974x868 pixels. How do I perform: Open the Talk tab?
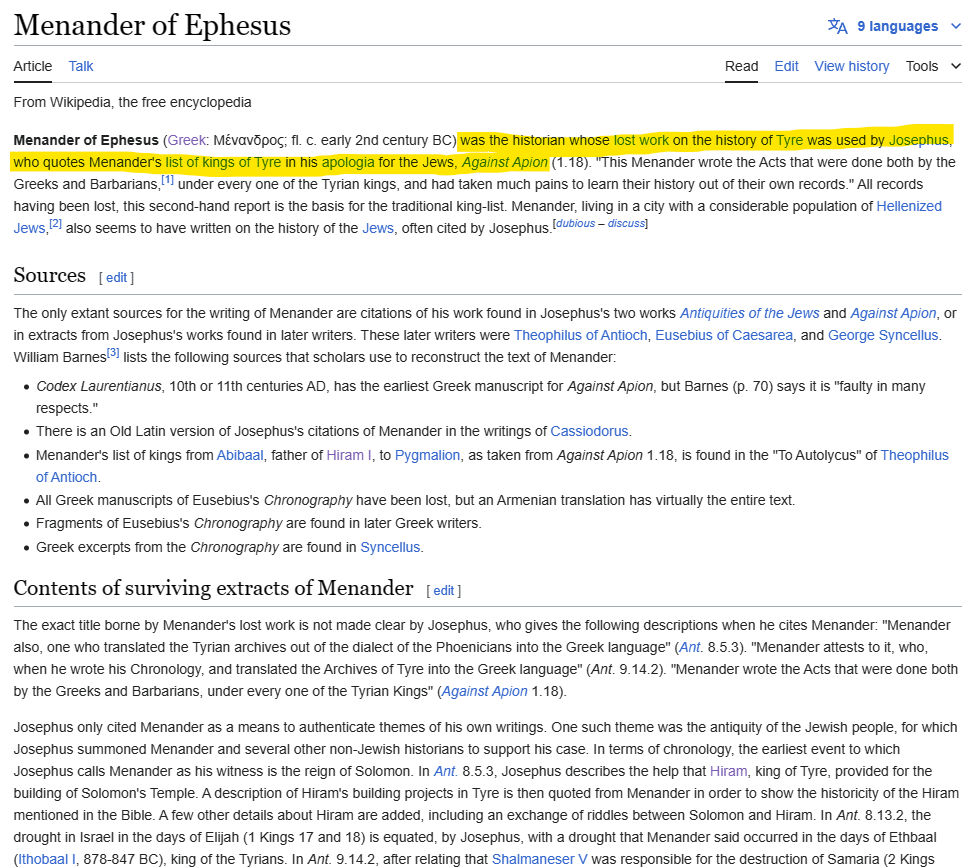click(x=81, y=66)
